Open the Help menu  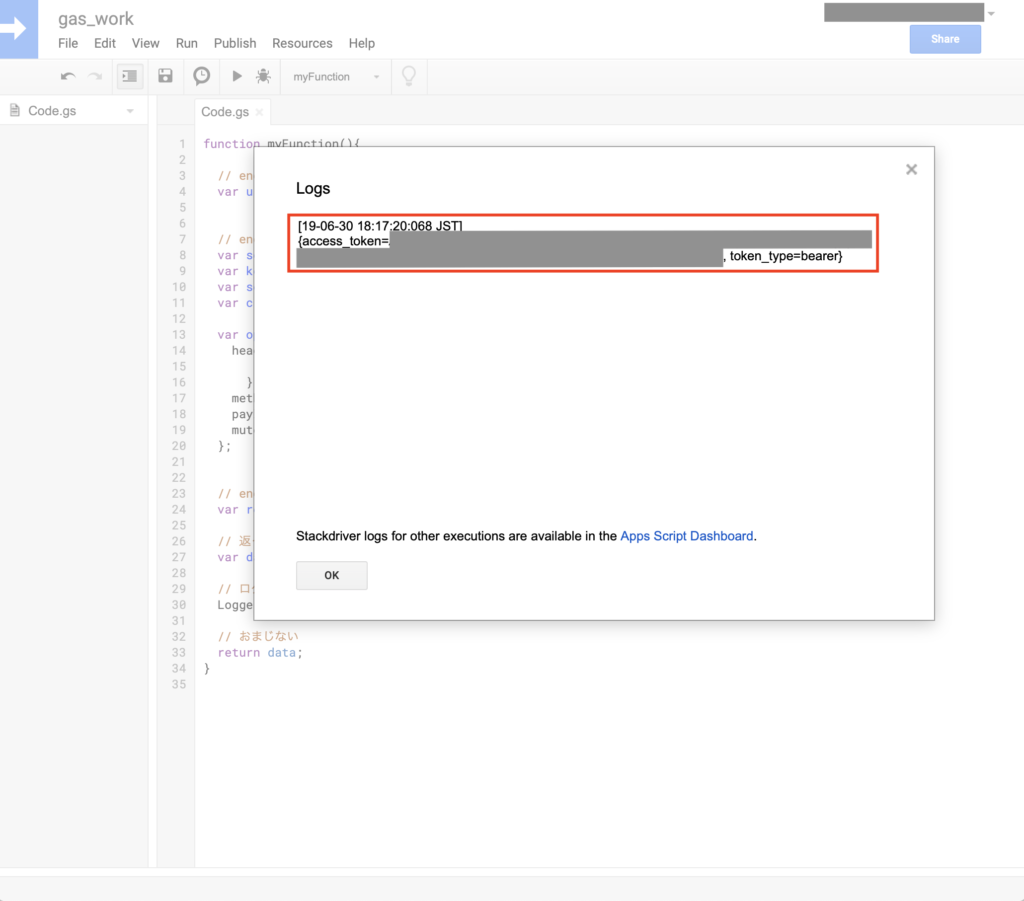click(361, 43)
